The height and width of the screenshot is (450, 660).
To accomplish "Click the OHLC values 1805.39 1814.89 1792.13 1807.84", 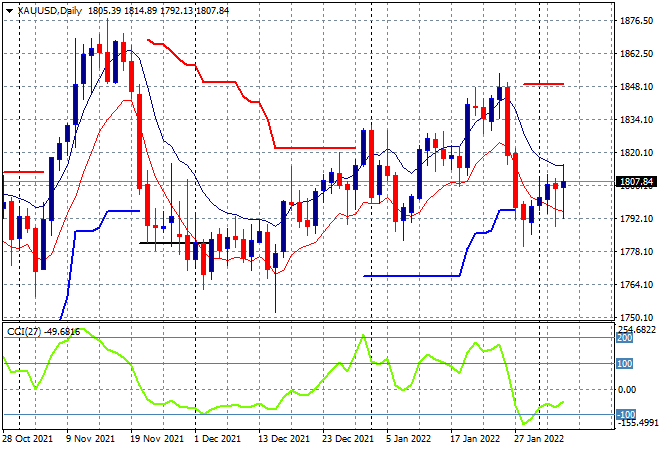I will (x=158, y=11).
